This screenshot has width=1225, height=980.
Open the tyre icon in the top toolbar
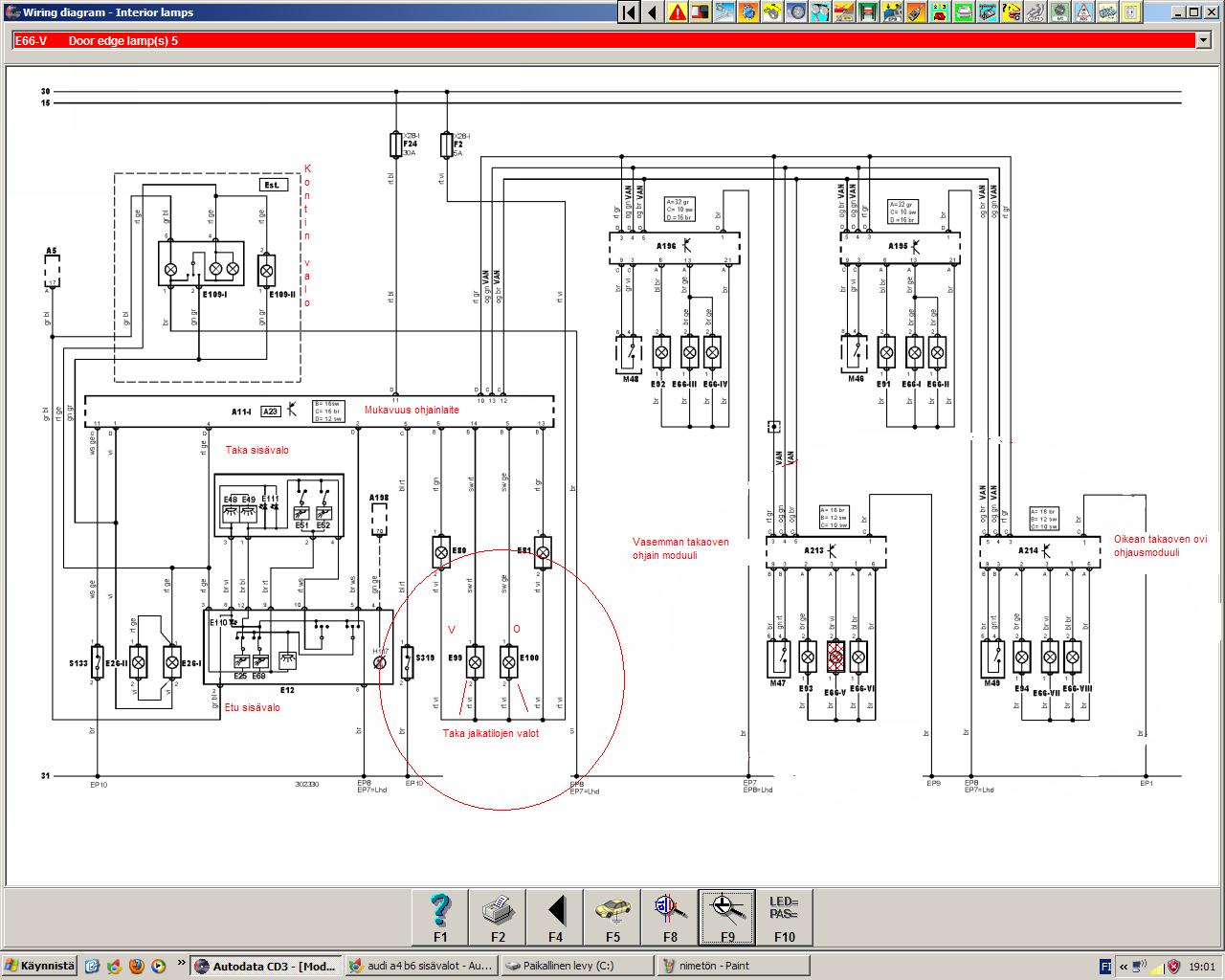click(797, 12)
